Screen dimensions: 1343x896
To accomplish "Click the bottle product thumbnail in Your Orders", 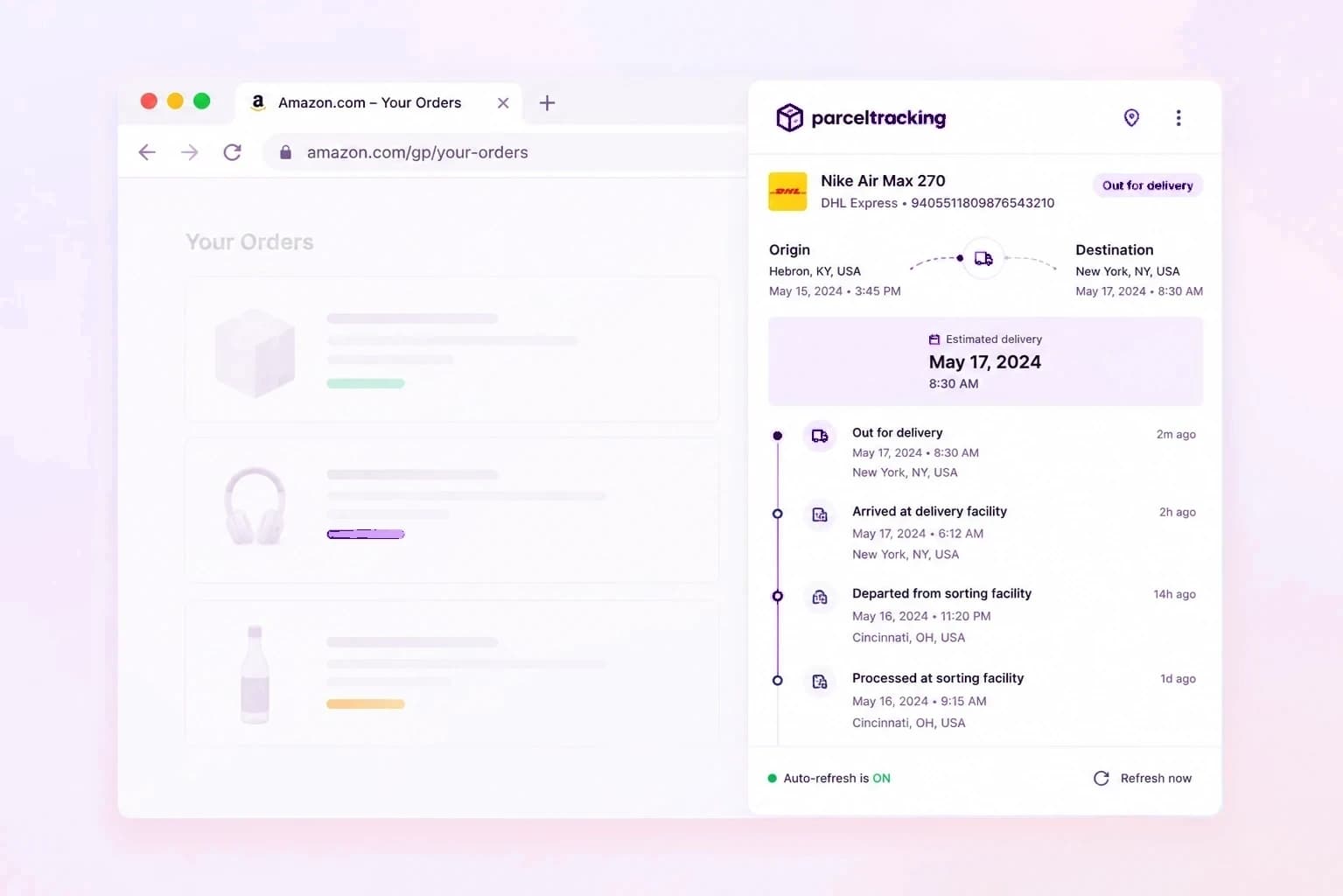I will [255, 675].
